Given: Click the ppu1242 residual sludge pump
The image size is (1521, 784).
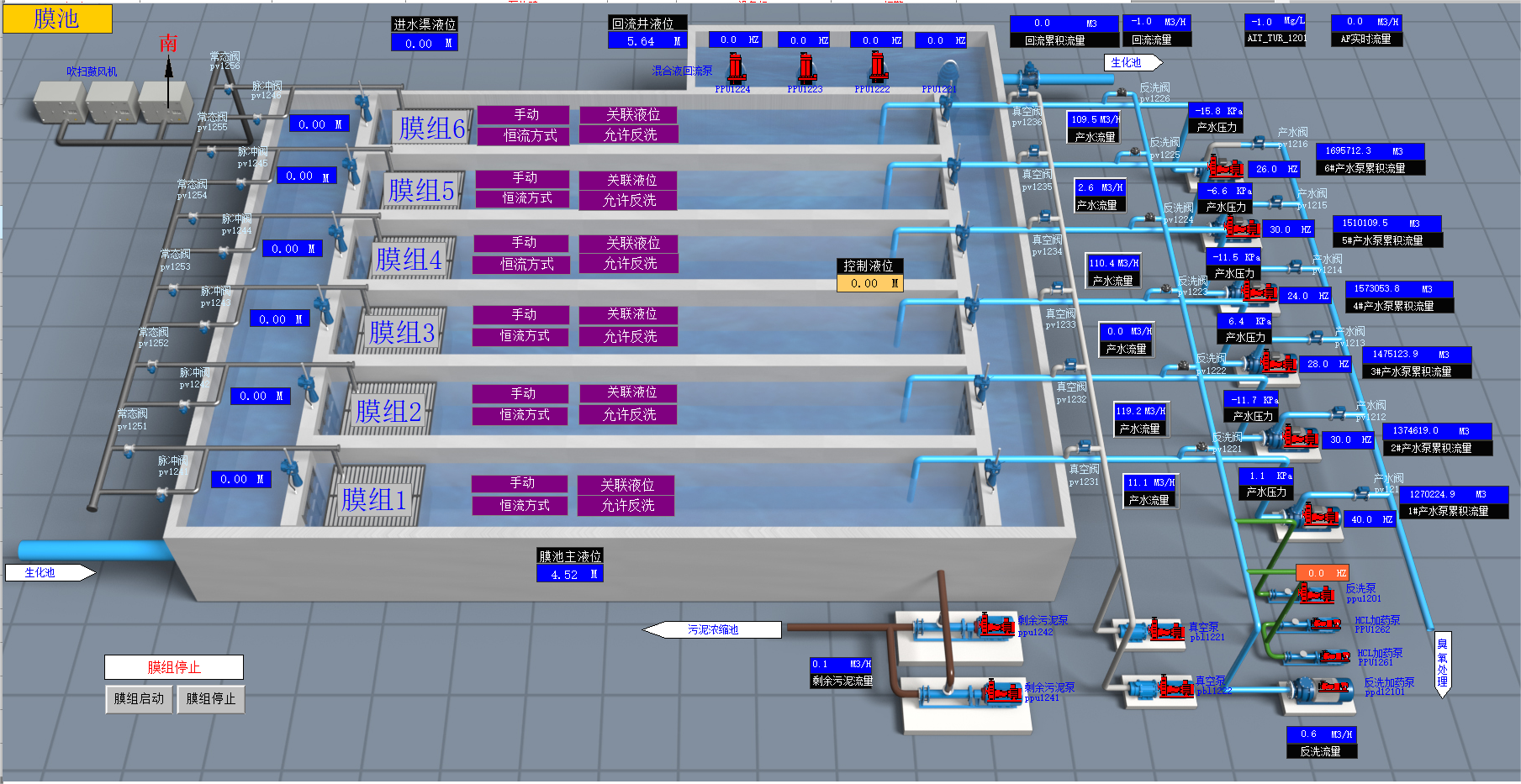Looking at the screenshot, I should pyautogui.click(x=993, y=625).
